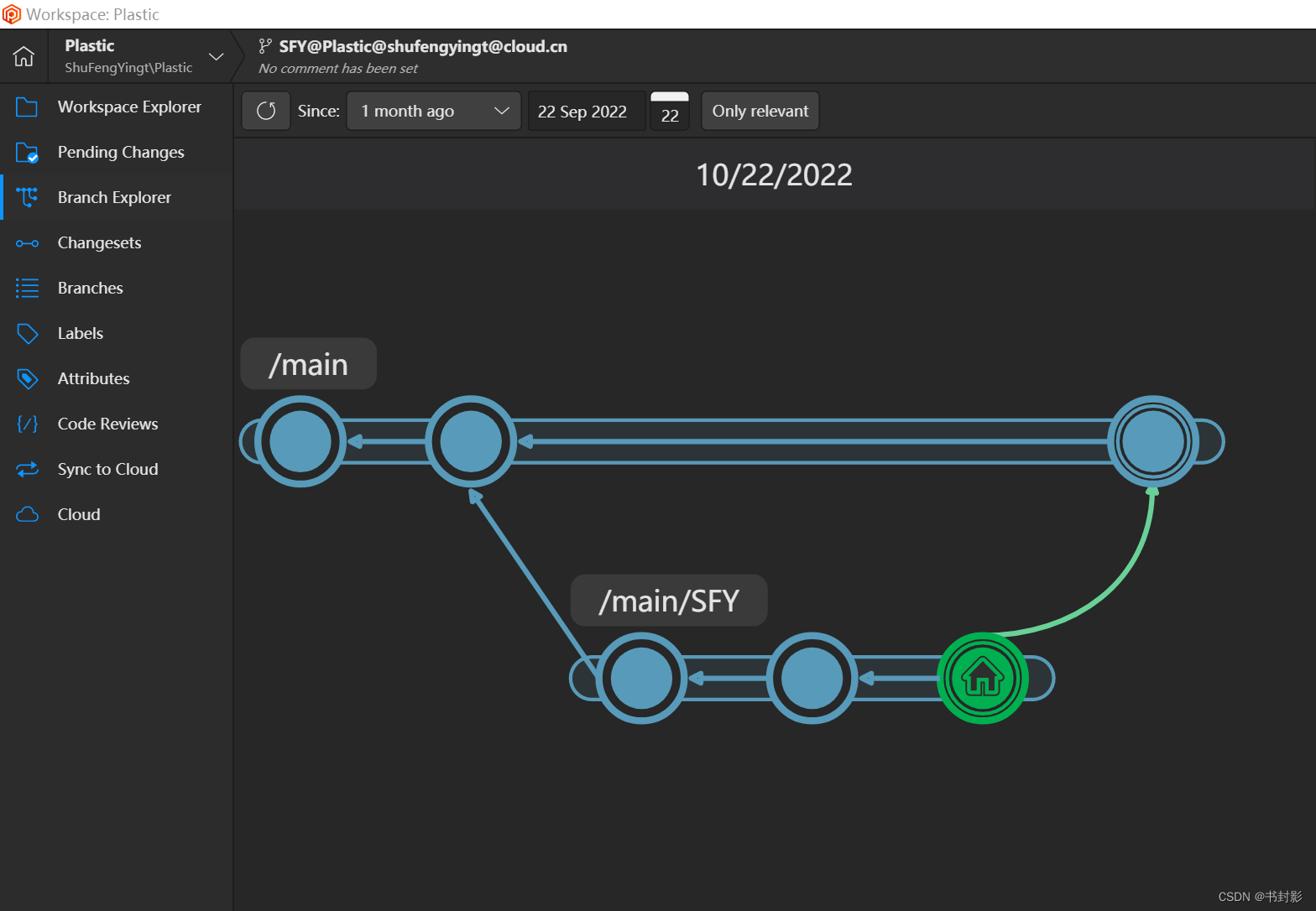Open the Pending Changes view
1316x911 pixels.
(x=121, y=152)
